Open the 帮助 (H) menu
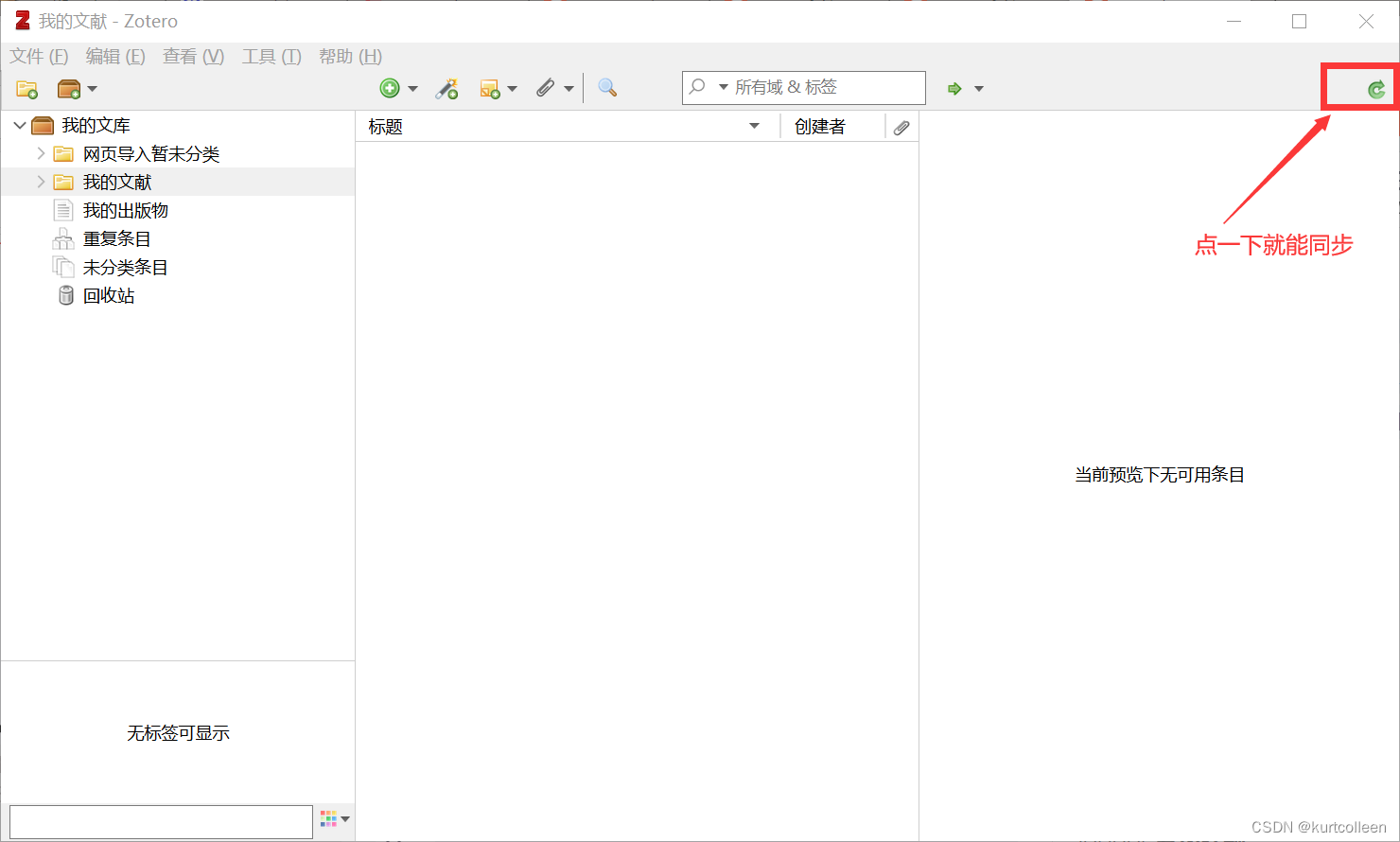The image size is (1400, 842). (x=350, y=57)
